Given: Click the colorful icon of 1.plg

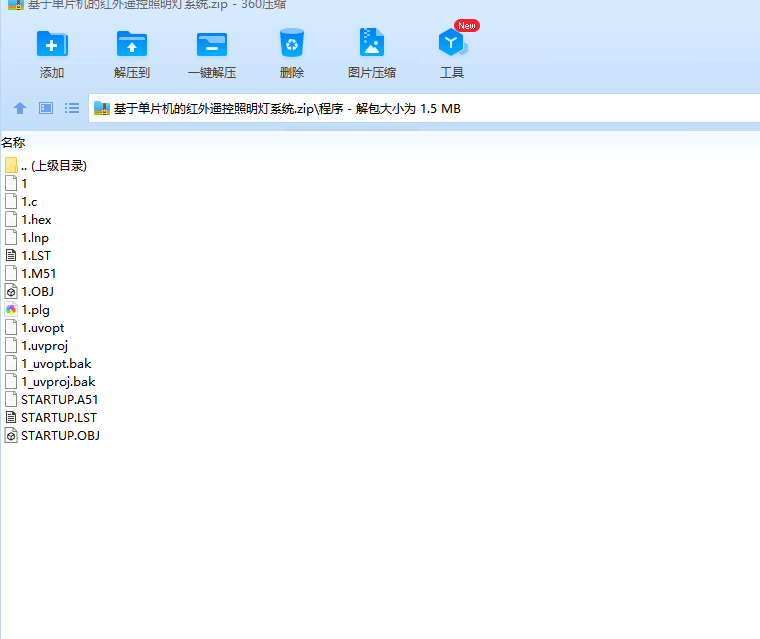Looking at the screenshot, I should [11, 309].
